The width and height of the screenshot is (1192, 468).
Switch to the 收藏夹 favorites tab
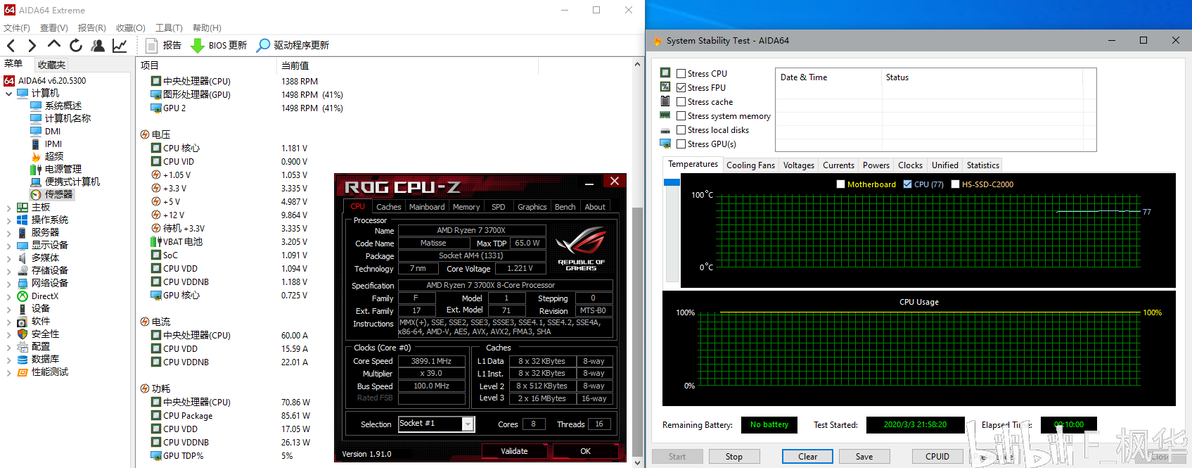(52, 65)
